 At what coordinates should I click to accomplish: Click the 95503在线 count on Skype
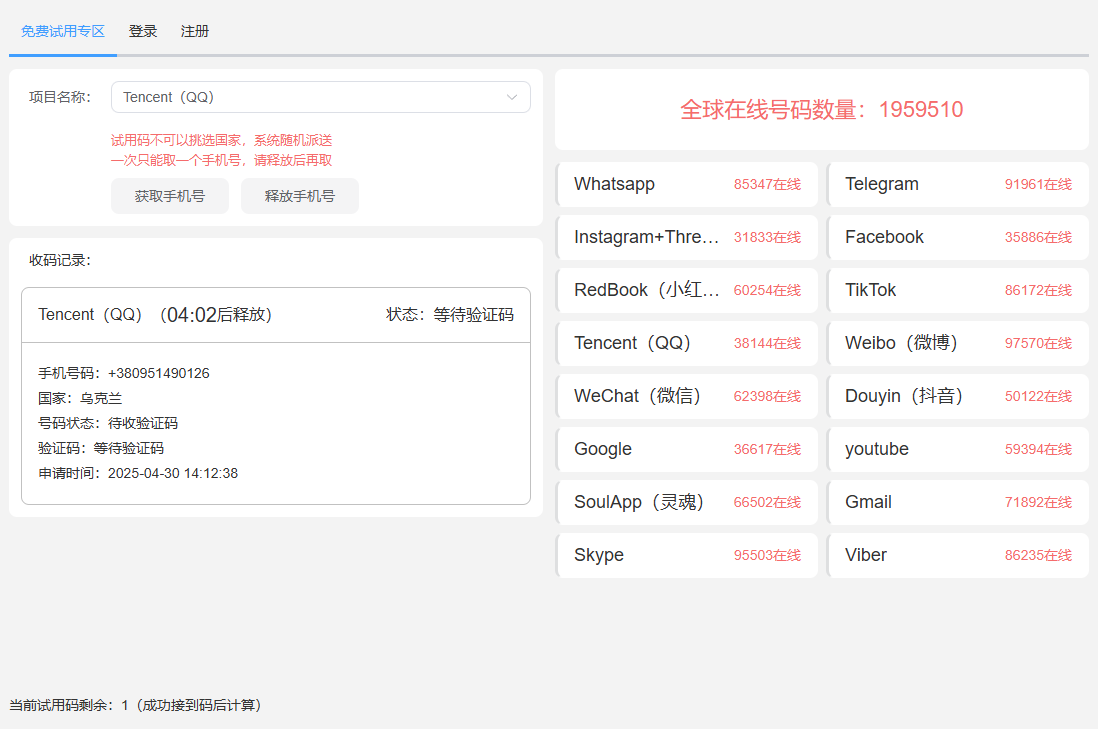click(x=767, y=555)
